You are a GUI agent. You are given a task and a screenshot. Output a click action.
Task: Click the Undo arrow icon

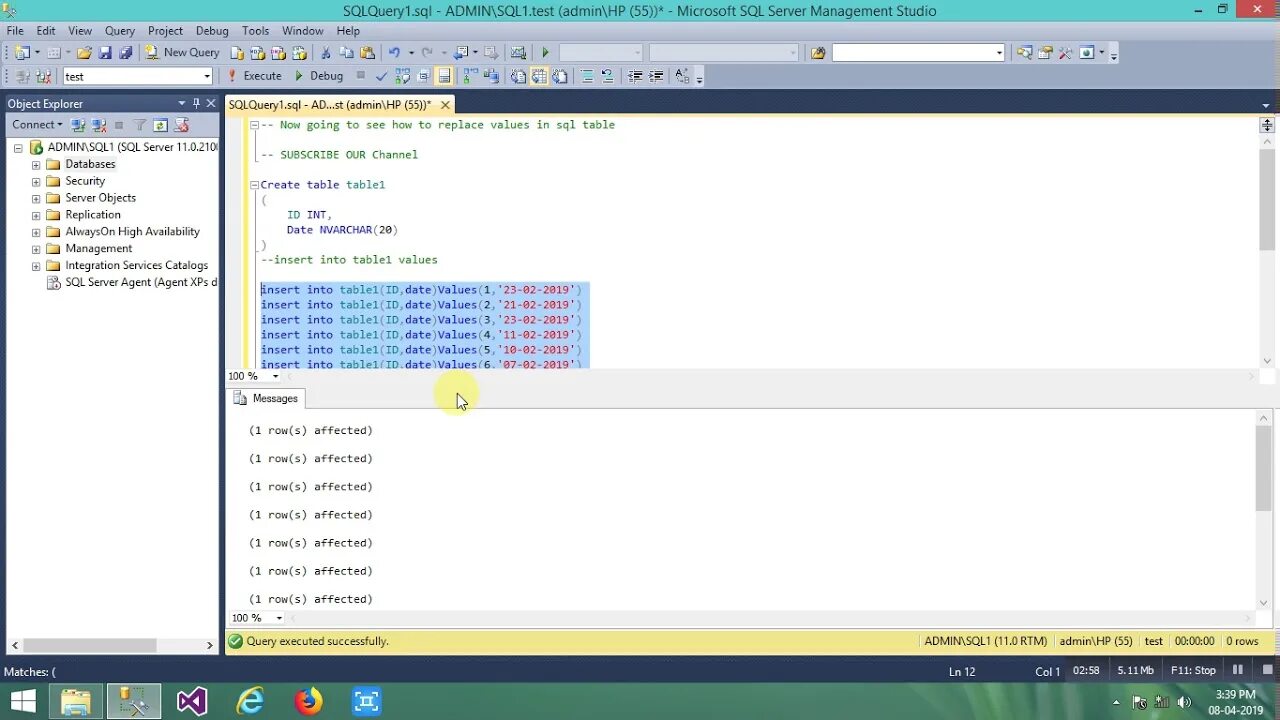point(394,52)
